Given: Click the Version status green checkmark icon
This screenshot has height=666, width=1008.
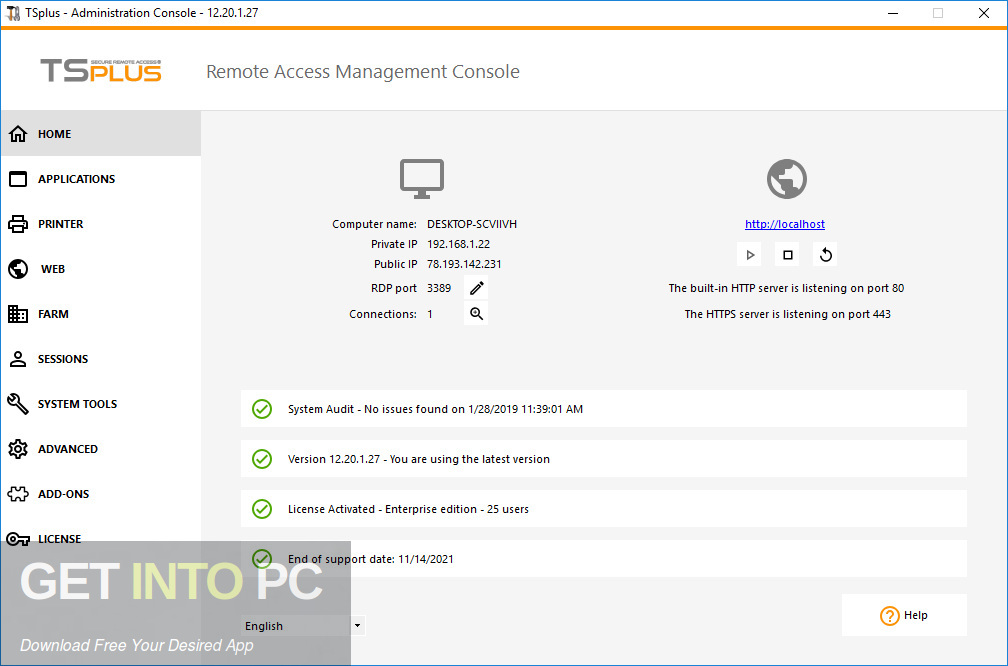Looking at the screenshot, I should (262, 459).
